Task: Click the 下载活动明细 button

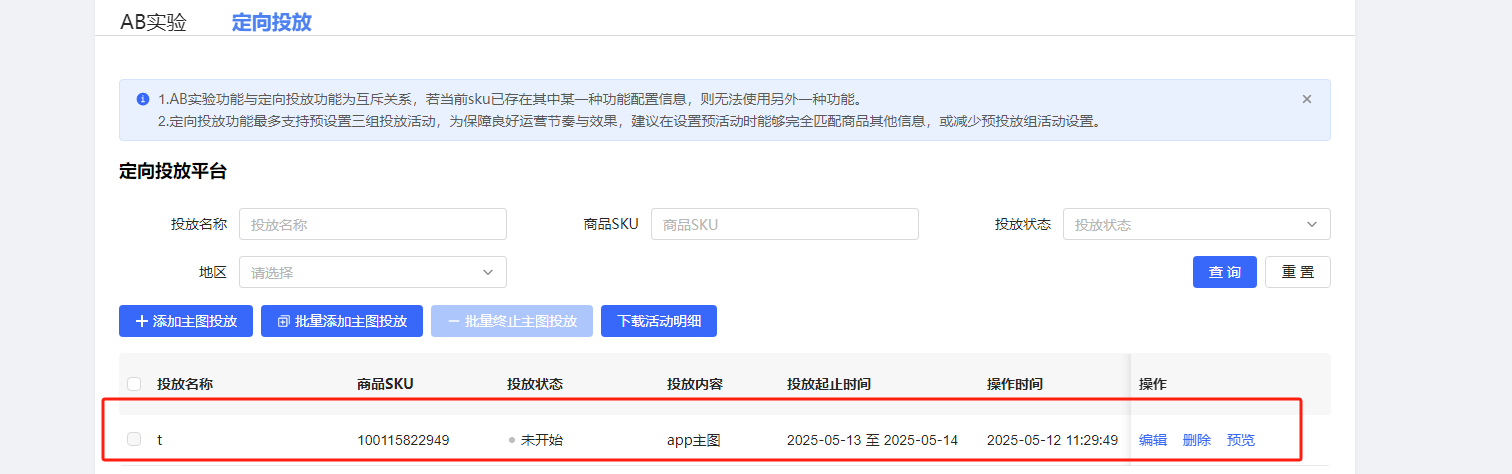Action: coord(658,321)
